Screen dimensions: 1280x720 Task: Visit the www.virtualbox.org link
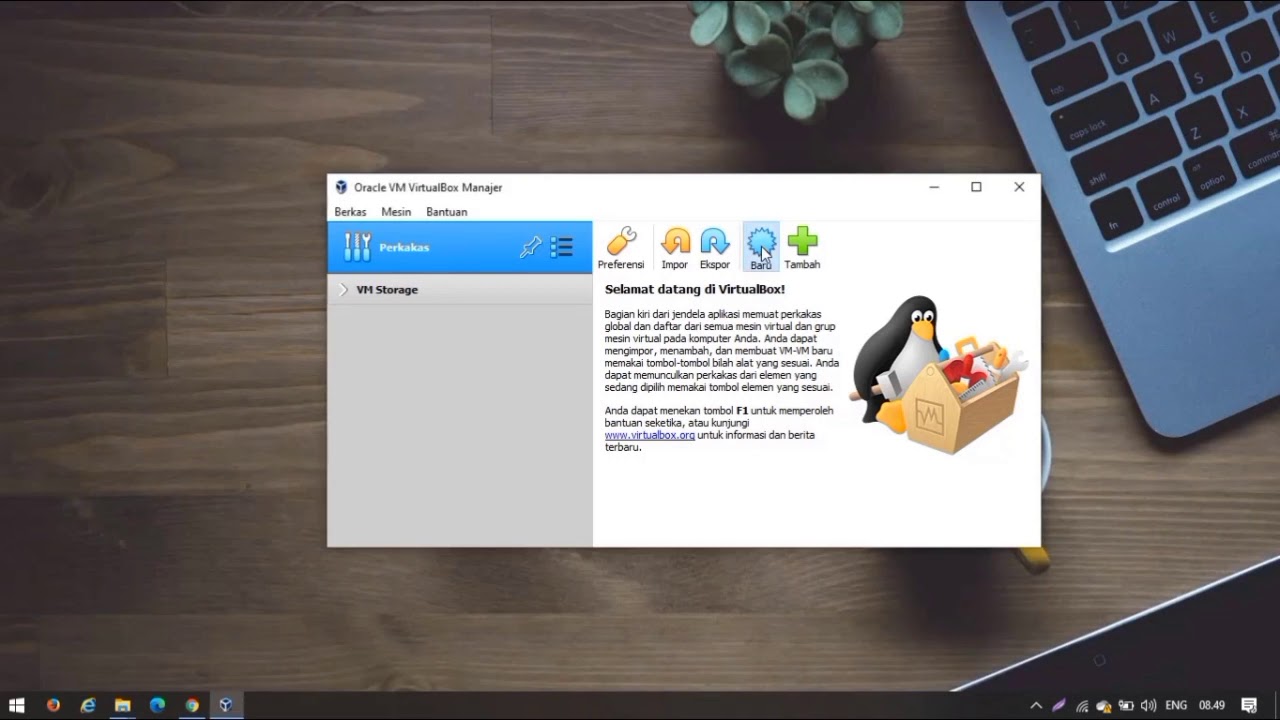point(650,435)
